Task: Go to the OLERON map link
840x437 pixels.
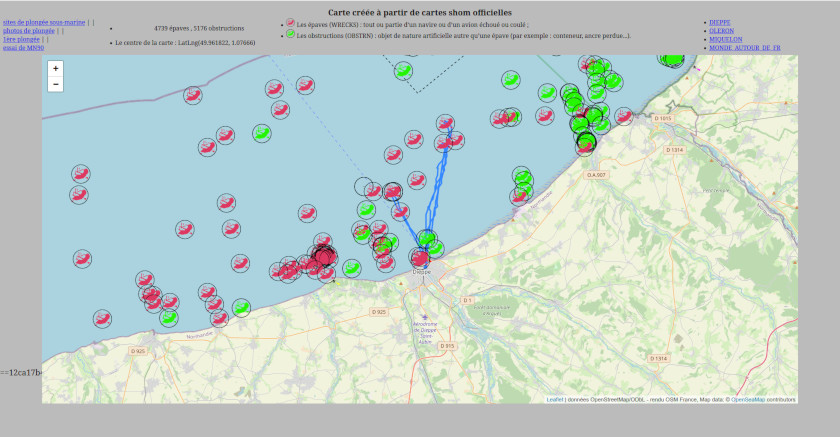Action: tap(721, 30)
